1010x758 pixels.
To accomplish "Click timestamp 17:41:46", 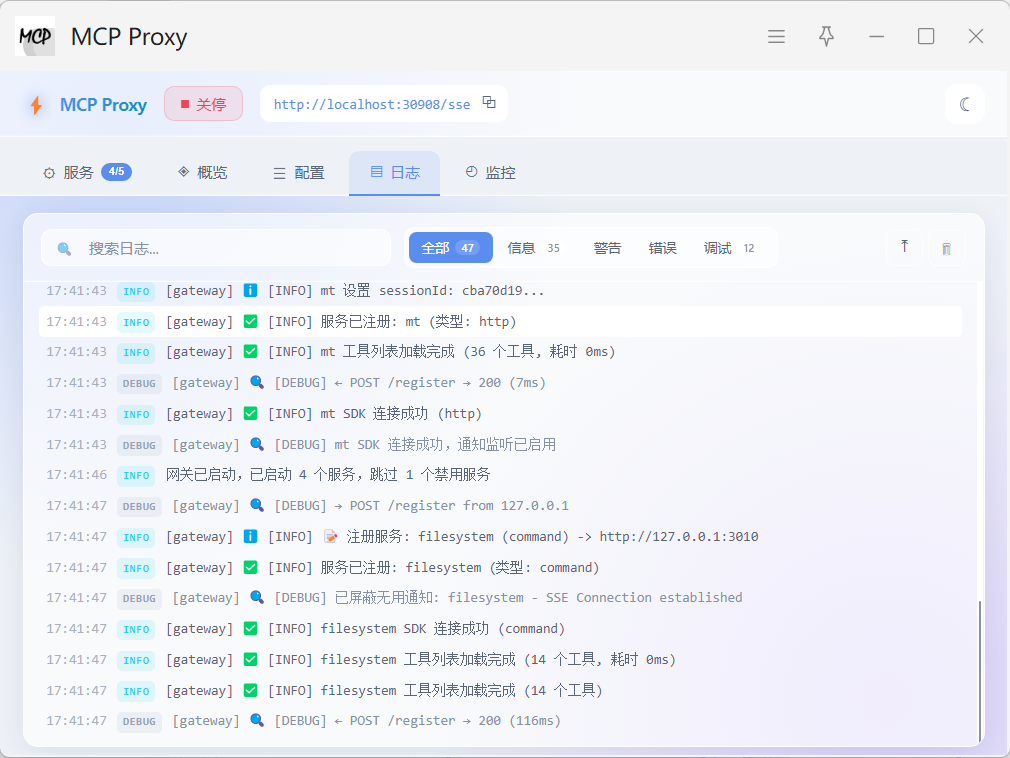I will point(77,475).
